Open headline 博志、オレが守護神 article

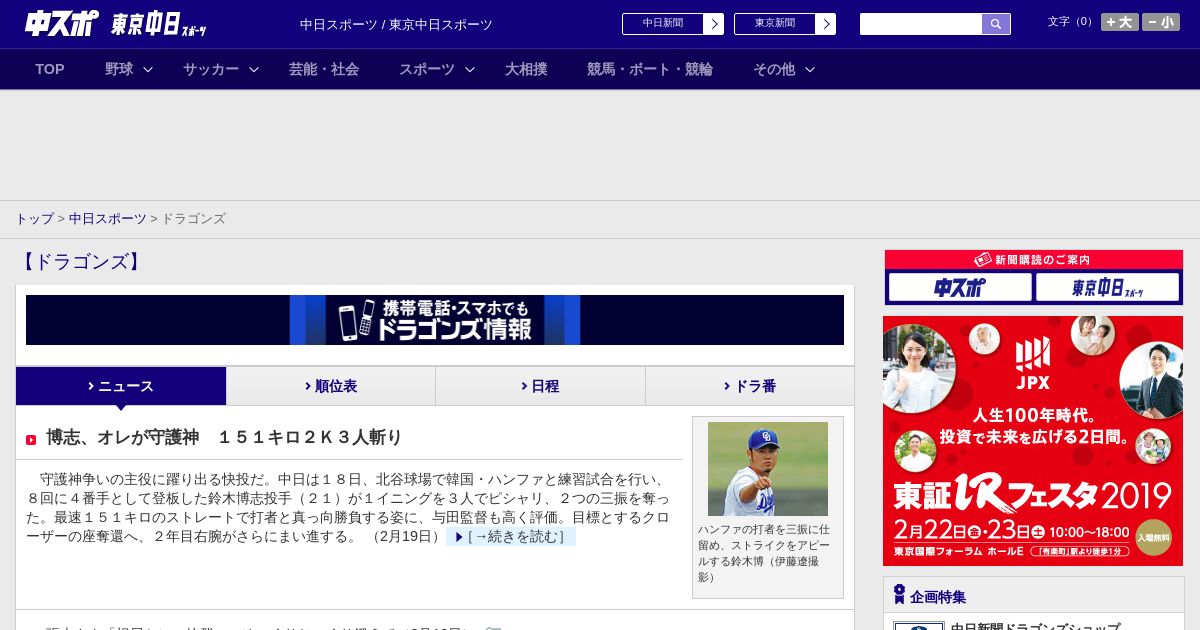(224, 437)
